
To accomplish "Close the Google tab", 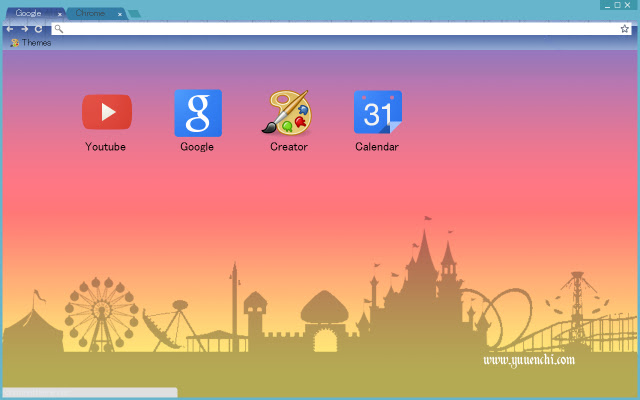I will click(x=60, y=14).
